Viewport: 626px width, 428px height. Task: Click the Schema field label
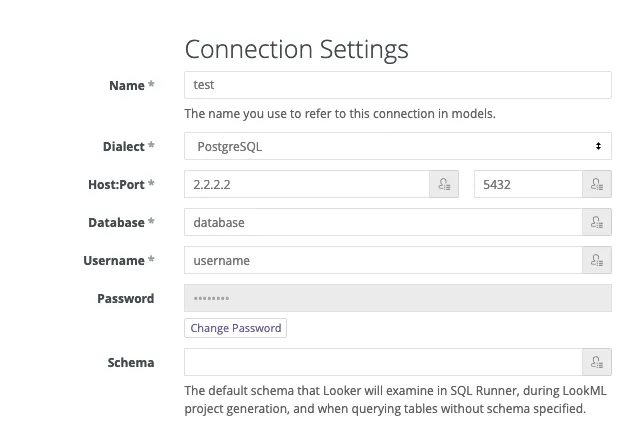point(131,363)
